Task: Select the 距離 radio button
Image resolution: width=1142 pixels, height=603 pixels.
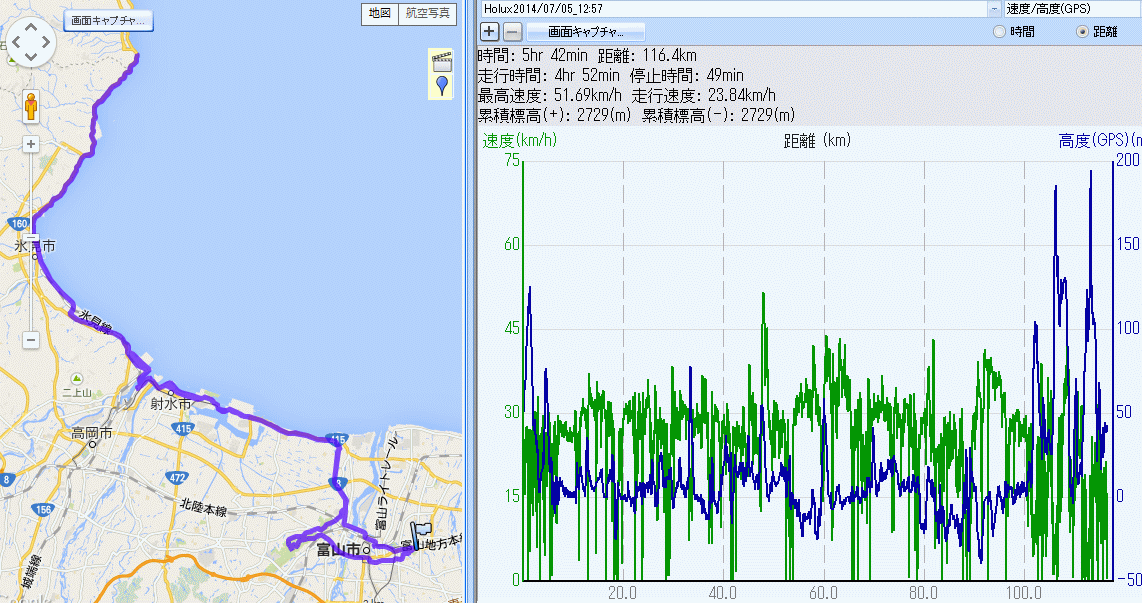Action: tap(1082, 32)
